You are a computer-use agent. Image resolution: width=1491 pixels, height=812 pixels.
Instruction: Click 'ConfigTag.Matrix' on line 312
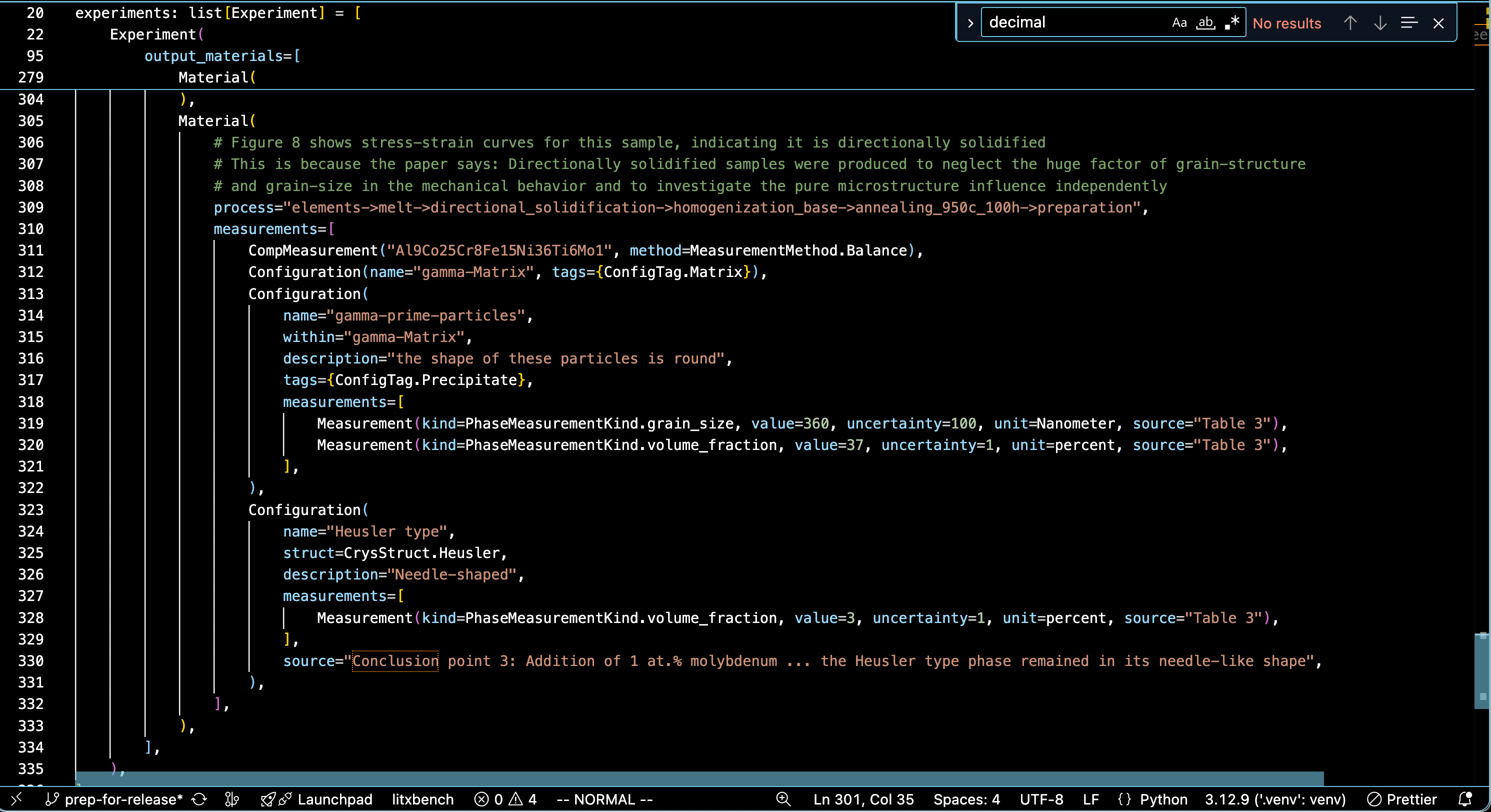(672, 271)
